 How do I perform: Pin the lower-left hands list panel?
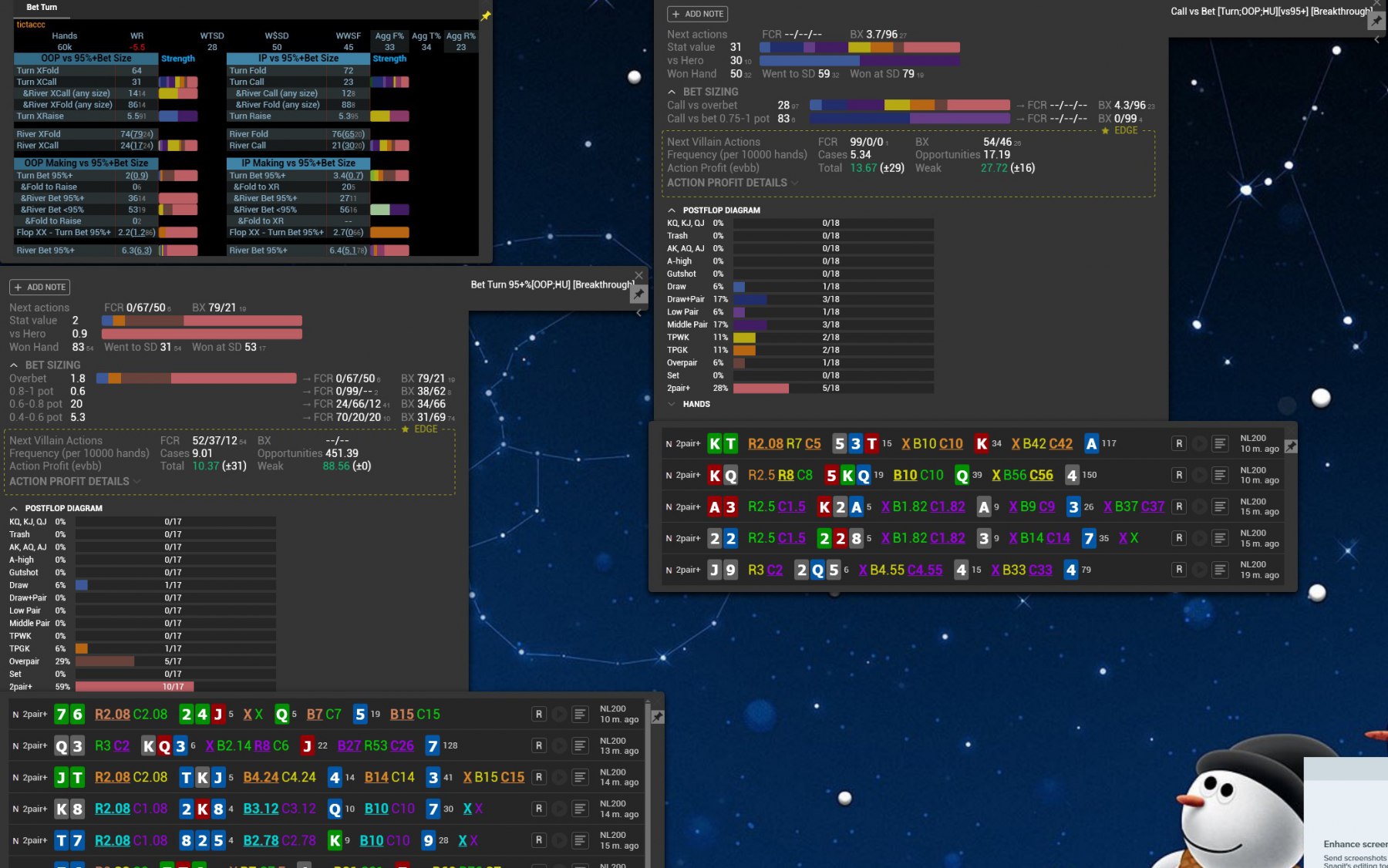657,717
